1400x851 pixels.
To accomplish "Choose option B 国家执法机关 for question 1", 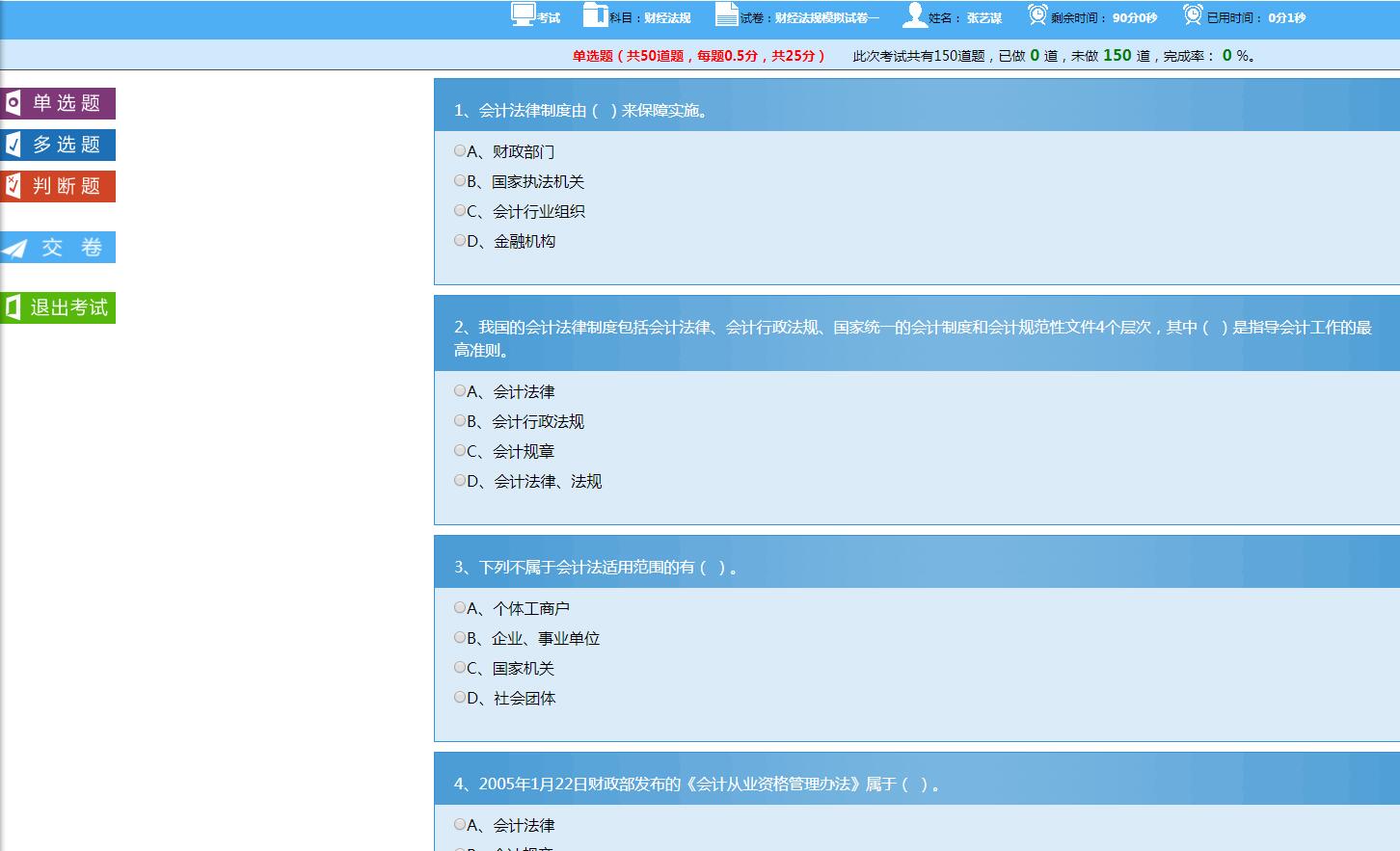I will 460,181.
